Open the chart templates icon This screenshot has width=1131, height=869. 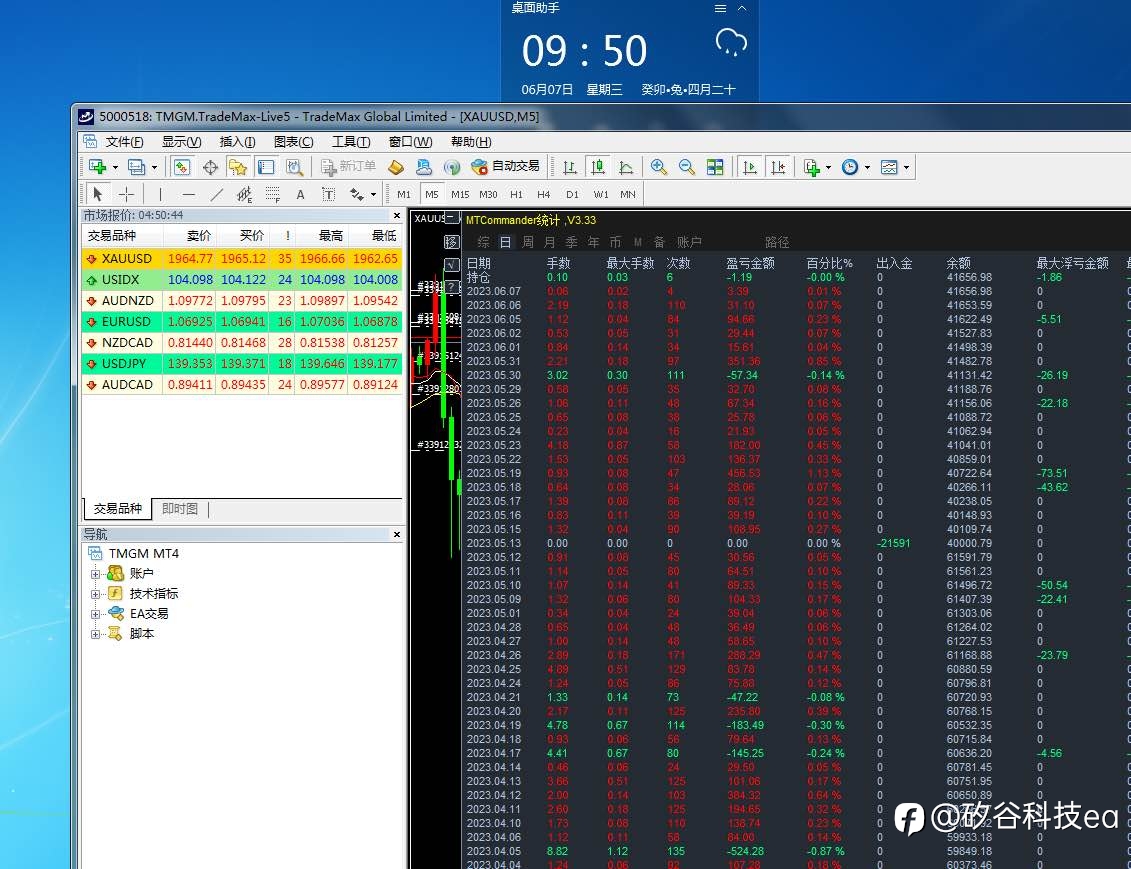889,167
